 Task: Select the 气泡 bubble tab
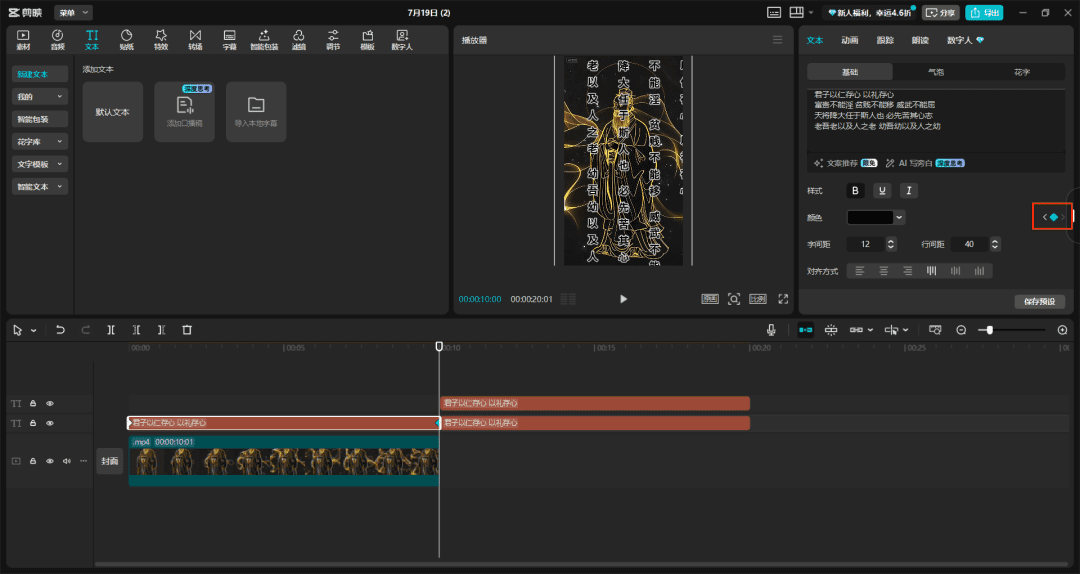[935, 72]
